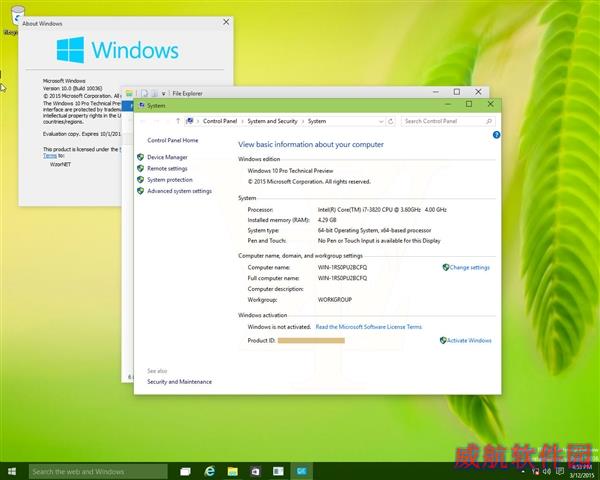600x480 pixels.
Task: Close the About Windows dialog
Action: [226, 22]
